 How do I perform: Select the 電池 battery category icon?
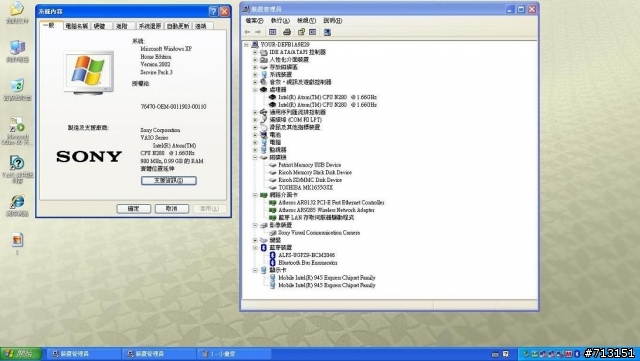pos(264,135)
